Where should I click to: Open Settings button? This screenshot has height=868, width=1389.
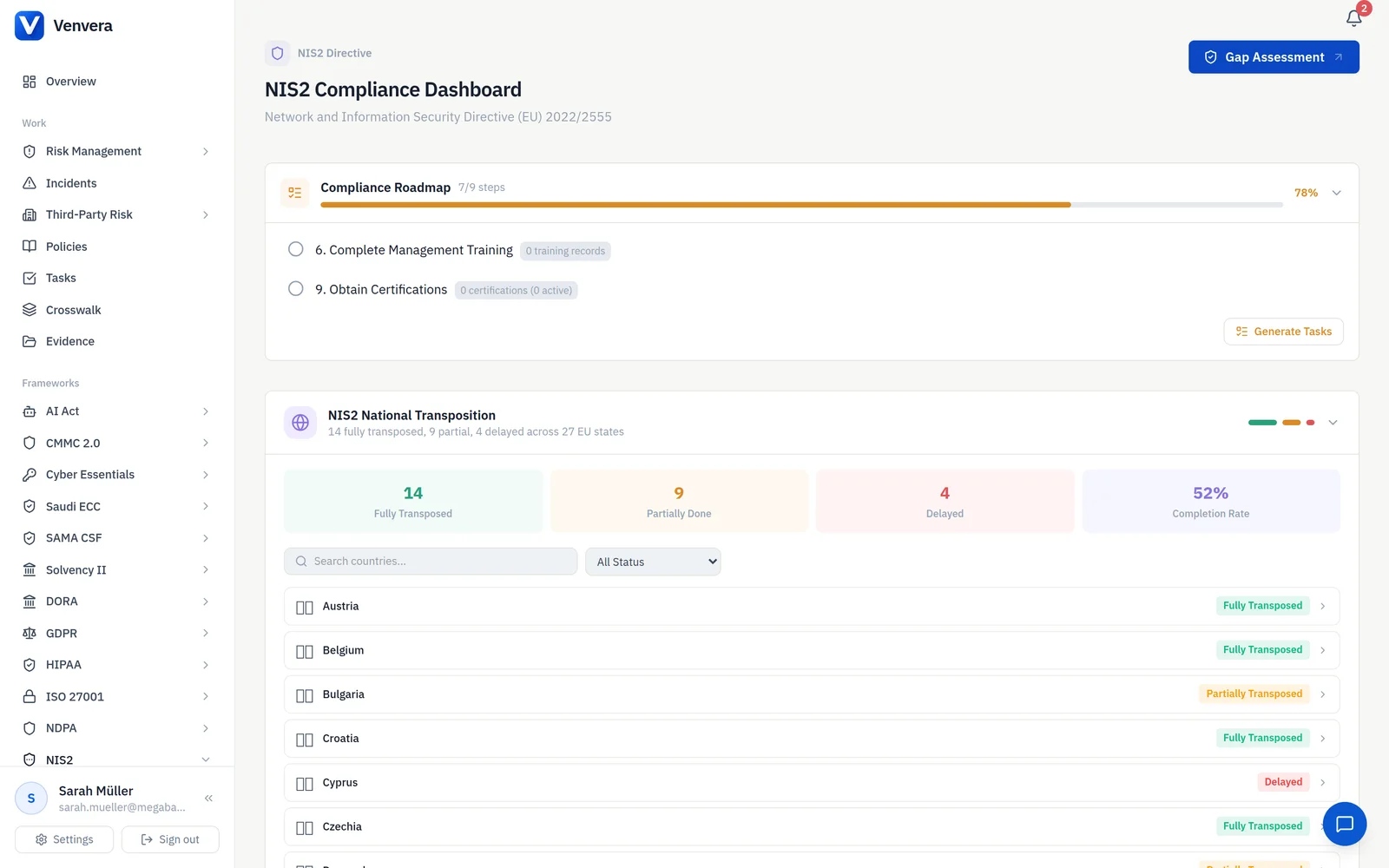(64, 839)
